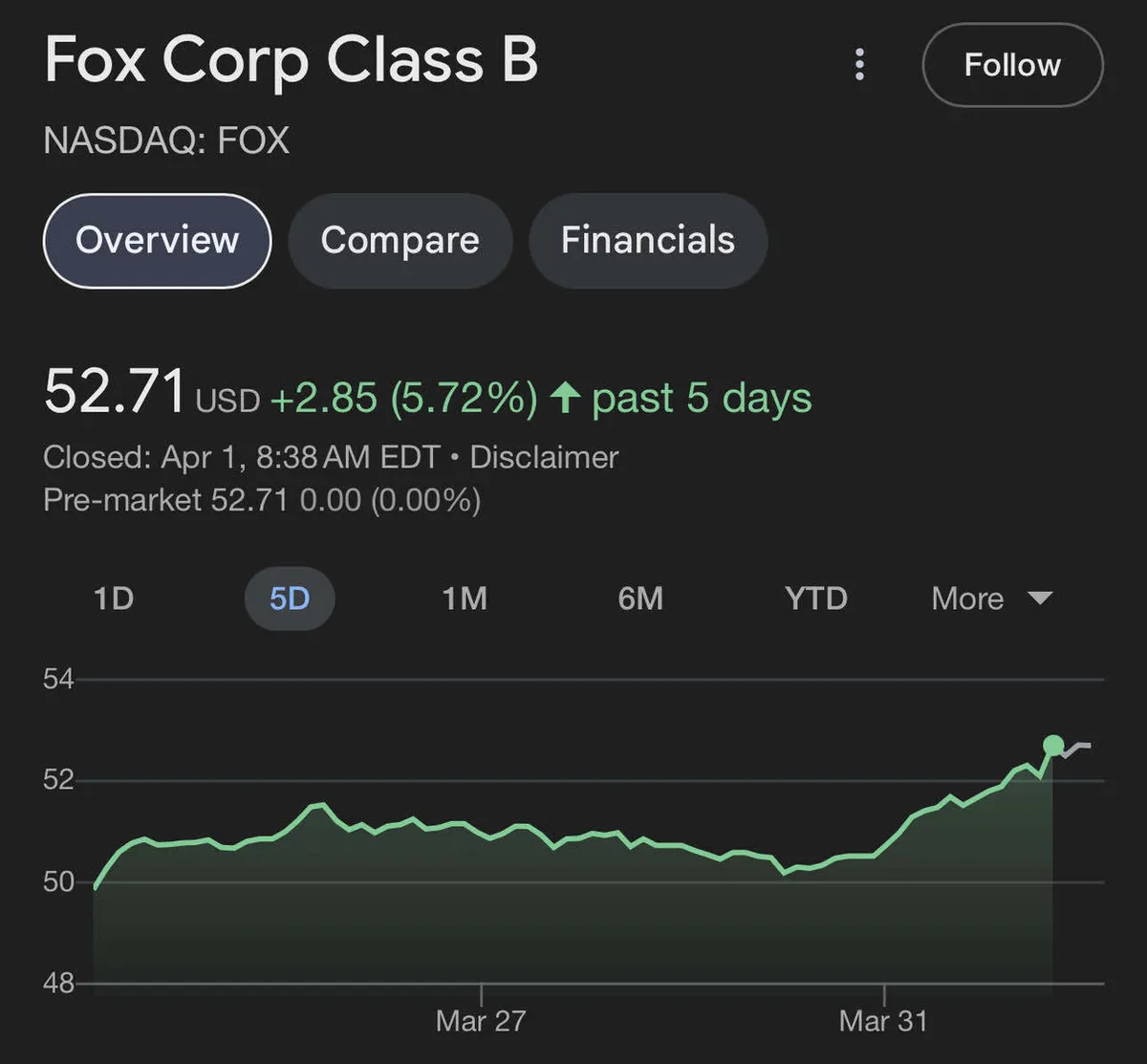Click the green current-price dot on chart
Viewport: 1147px width, 1064px height.
click(1053, 746)
